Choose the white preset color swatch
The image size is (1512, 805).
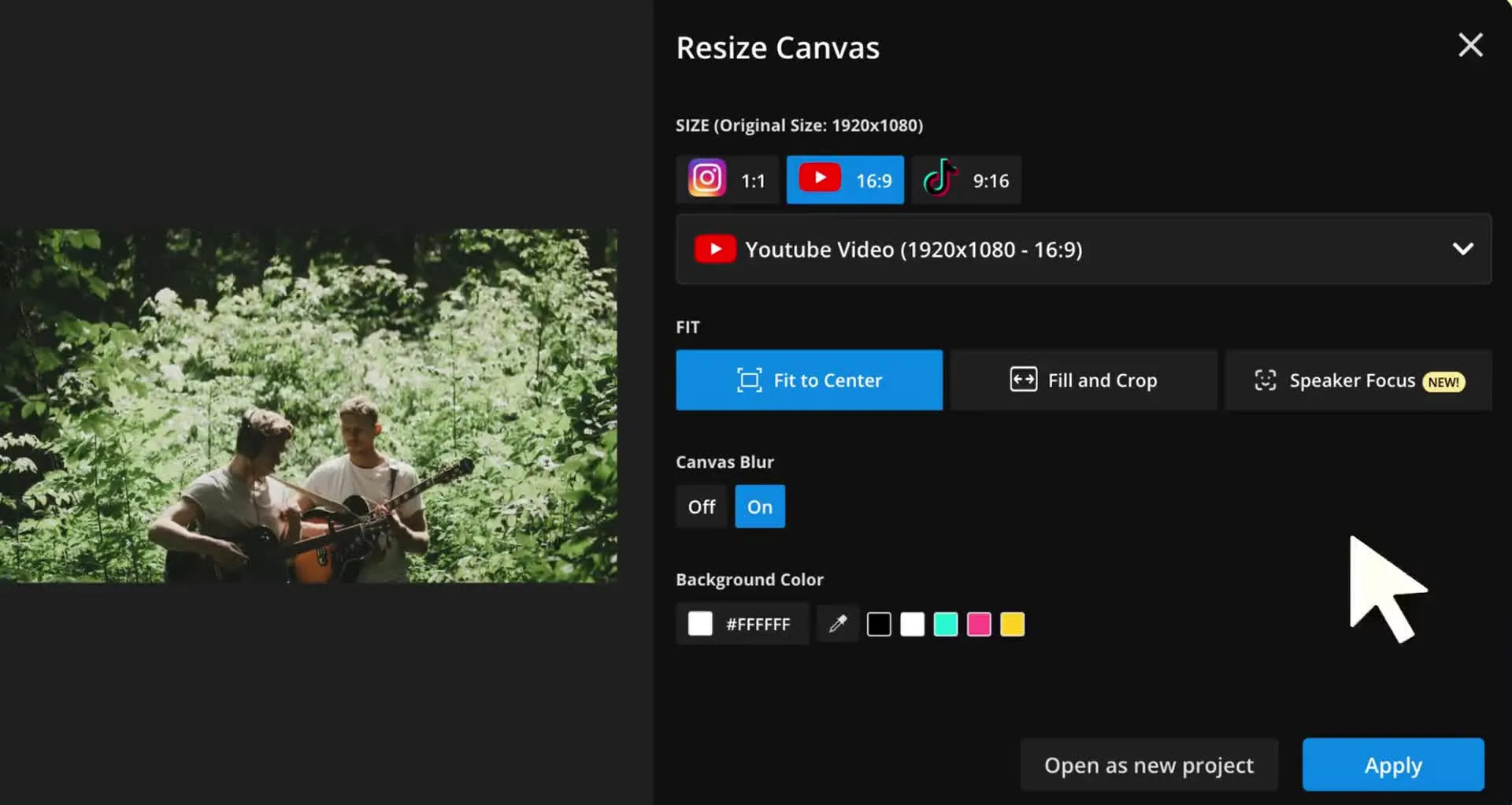coord(912,625)
